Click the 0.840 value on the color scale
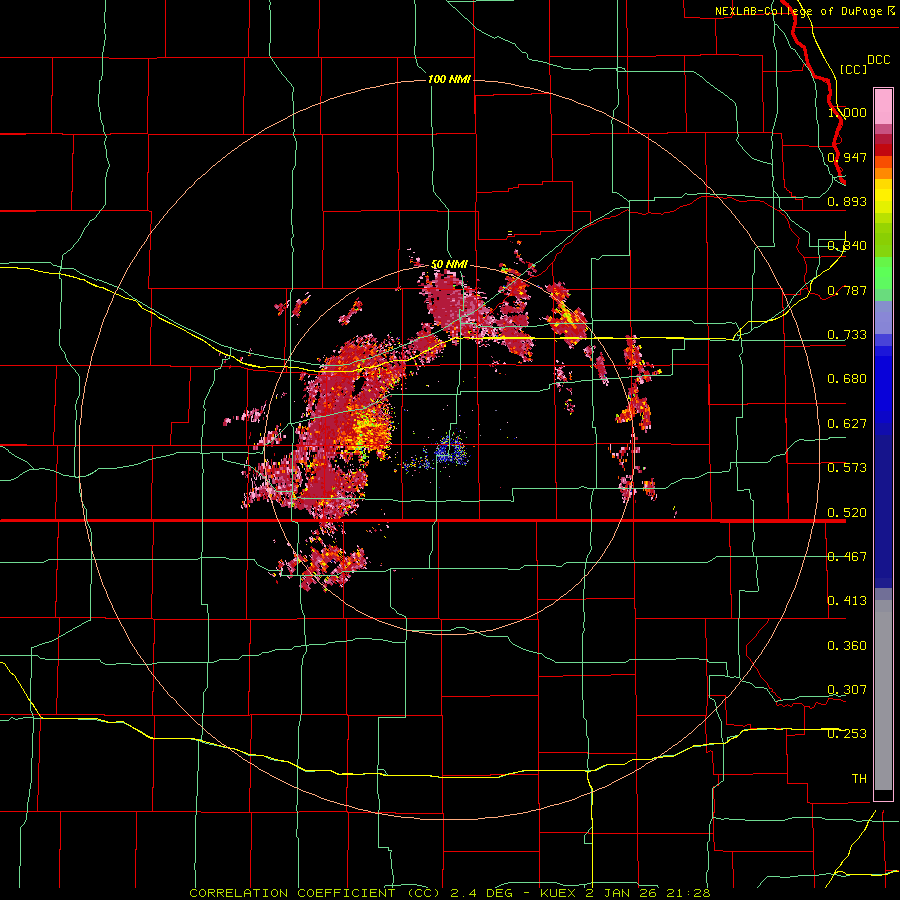Screen dimensions: 900x900 pyautogui.click(x=847, y=246)
